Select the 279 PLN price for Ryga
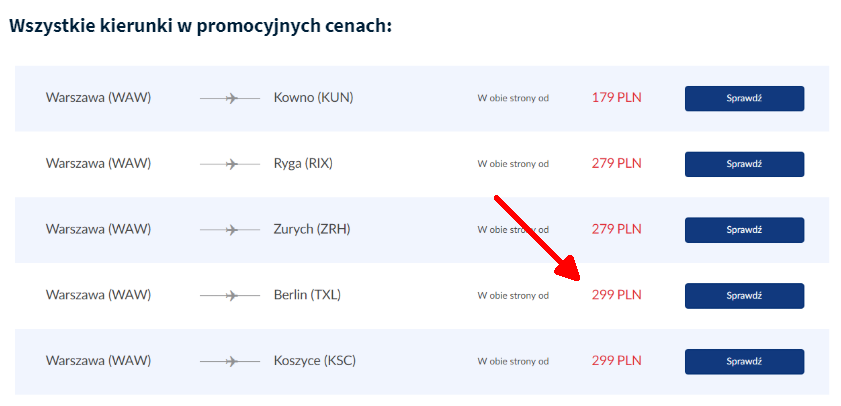This screenshot has width=841, height=406. point(616,164)
